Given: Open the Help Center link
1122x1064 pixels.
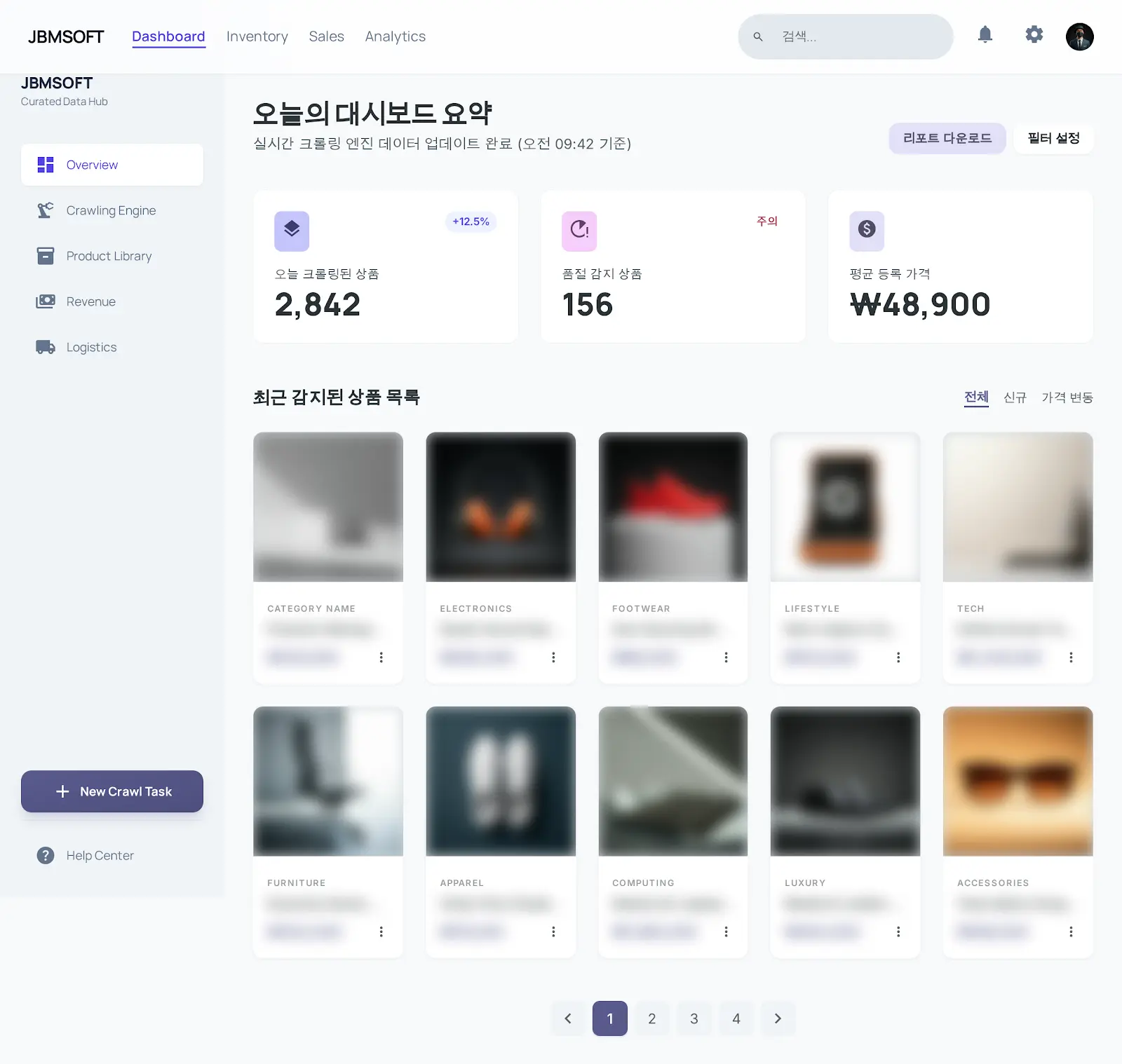Looking at the screenshot, I should (112, 855).
